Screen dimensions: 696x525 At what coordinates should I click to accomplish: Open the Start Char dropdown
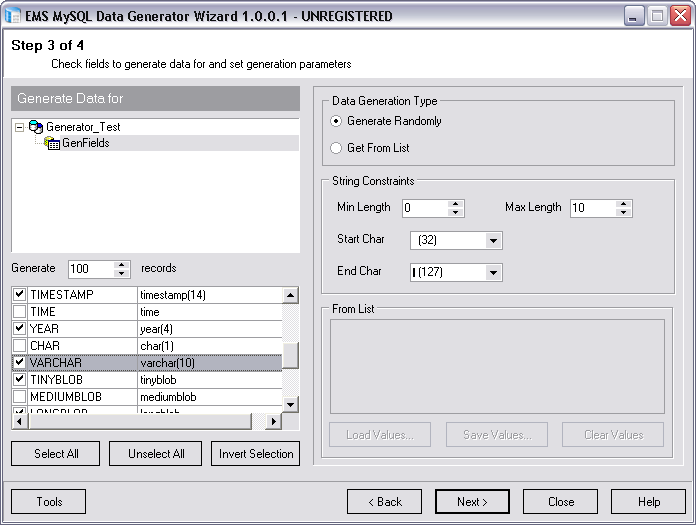(493, 241)
